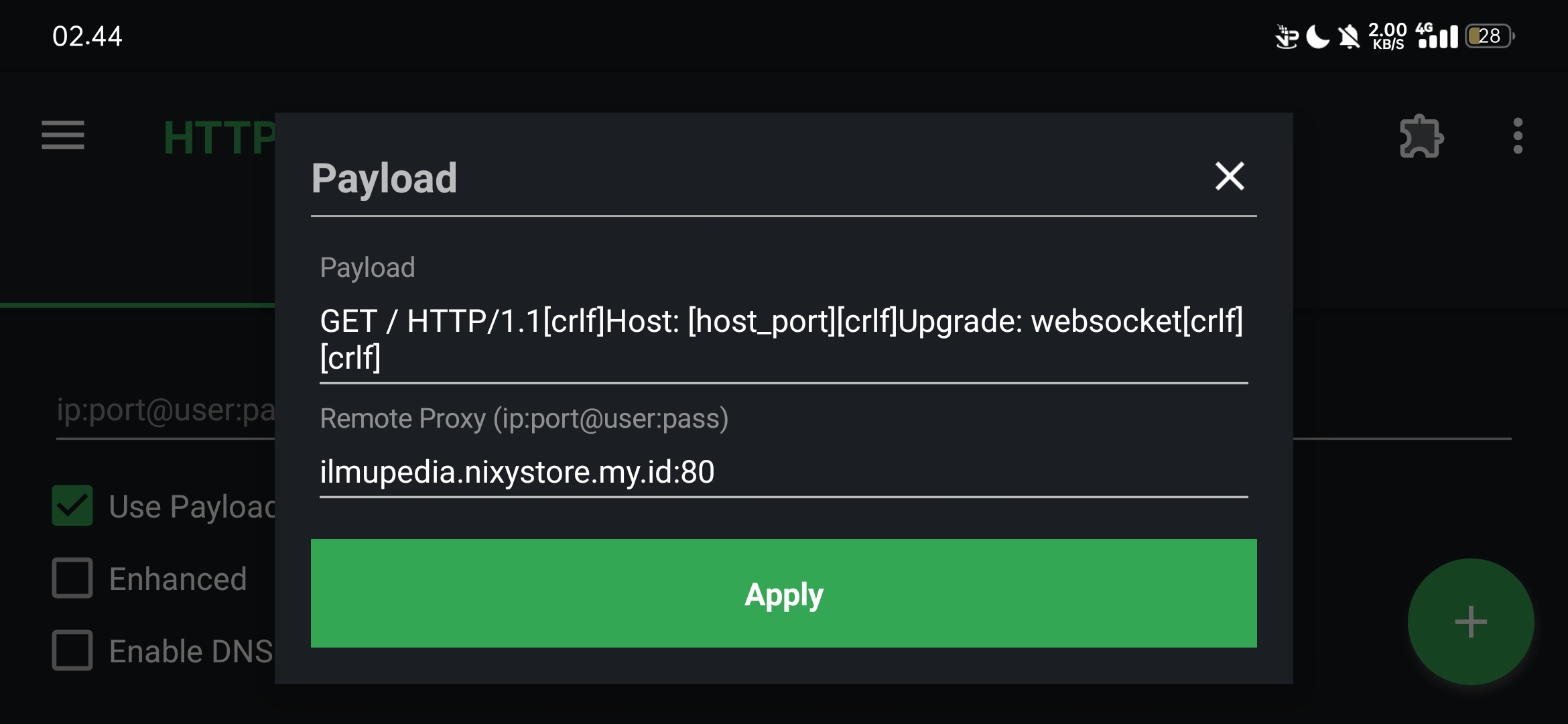
Task: Open the hamburger navigation menu
Action: click(x=63, y=136)
